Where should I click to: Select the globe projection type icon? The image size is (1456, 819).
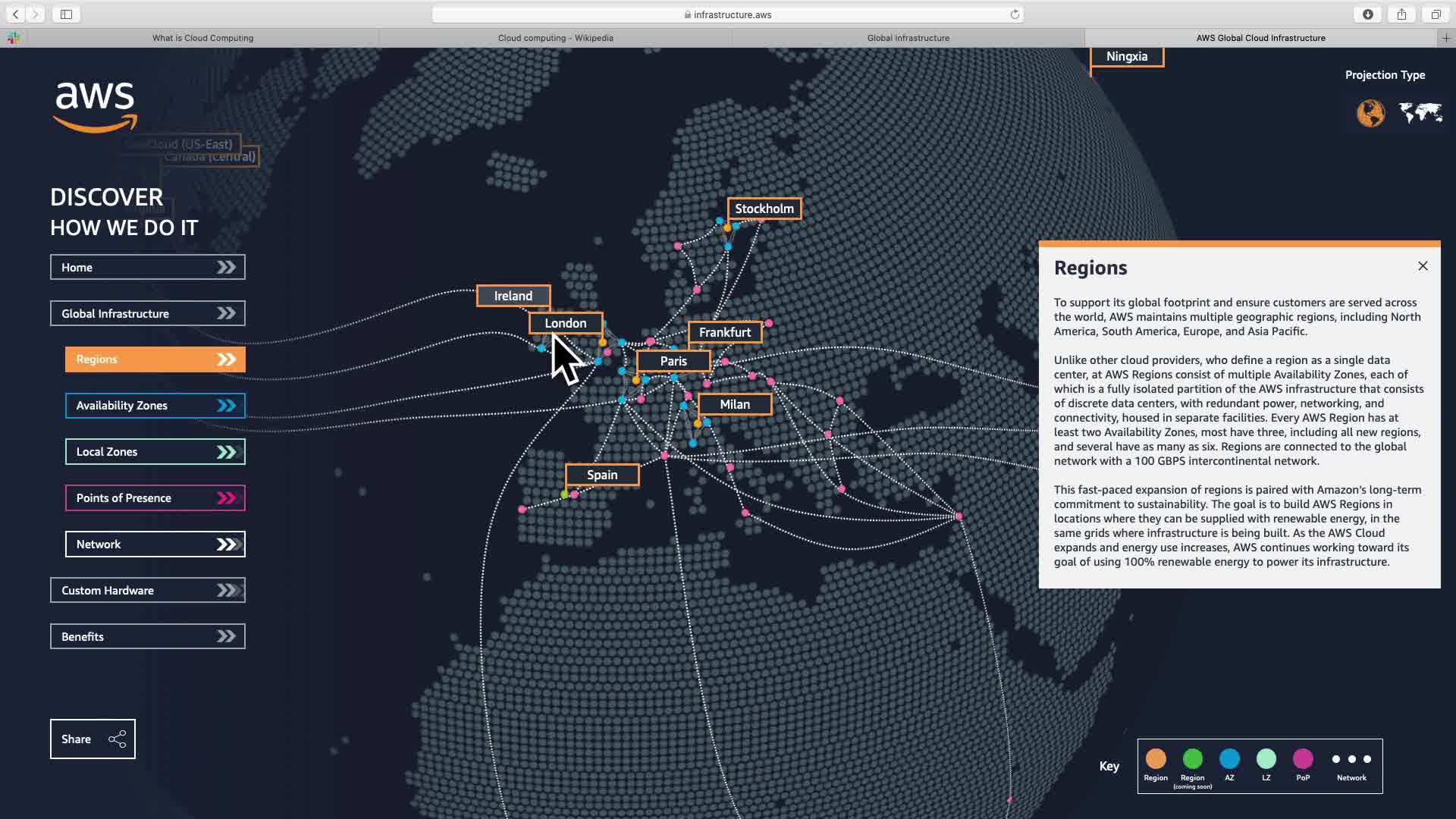[1370, 114]
